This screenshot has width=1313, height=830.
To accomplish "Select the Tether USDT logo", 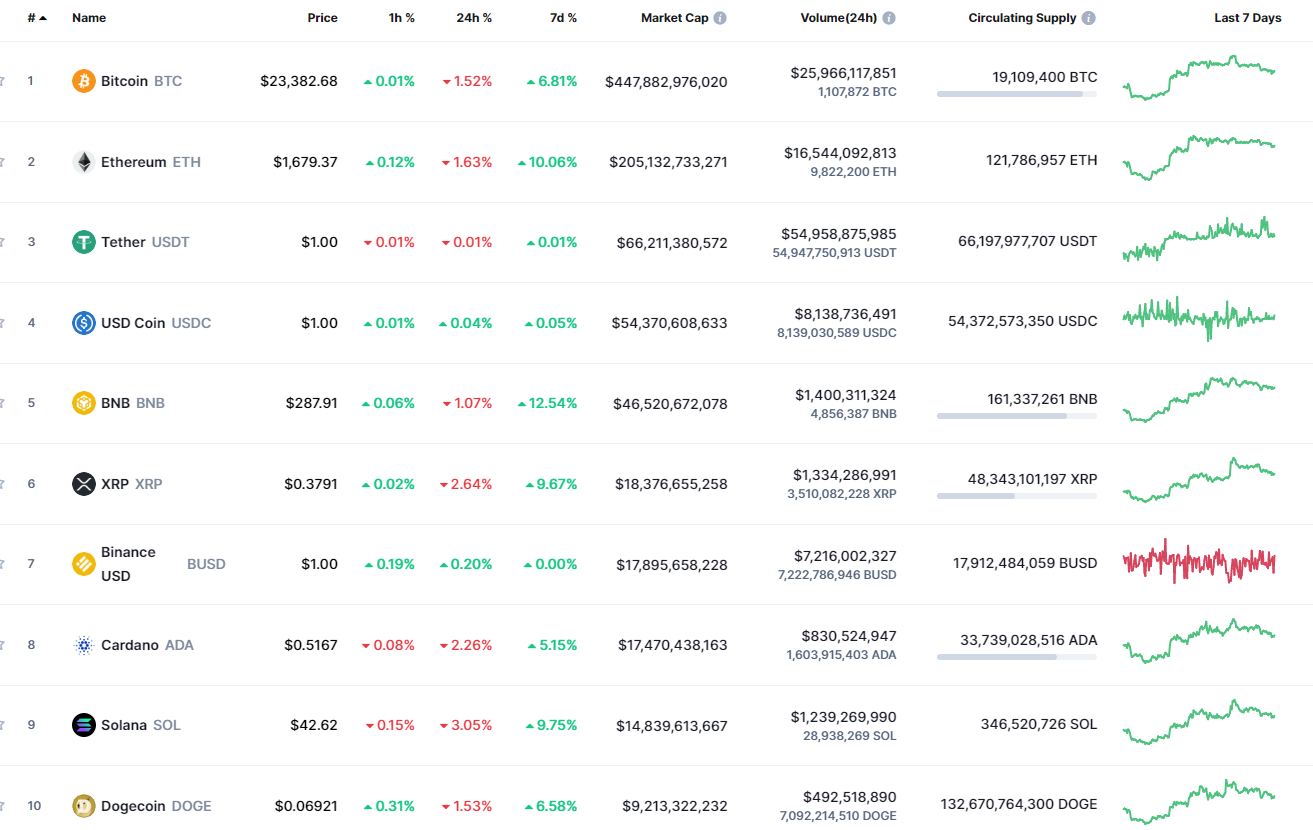I will click(83, 241).
